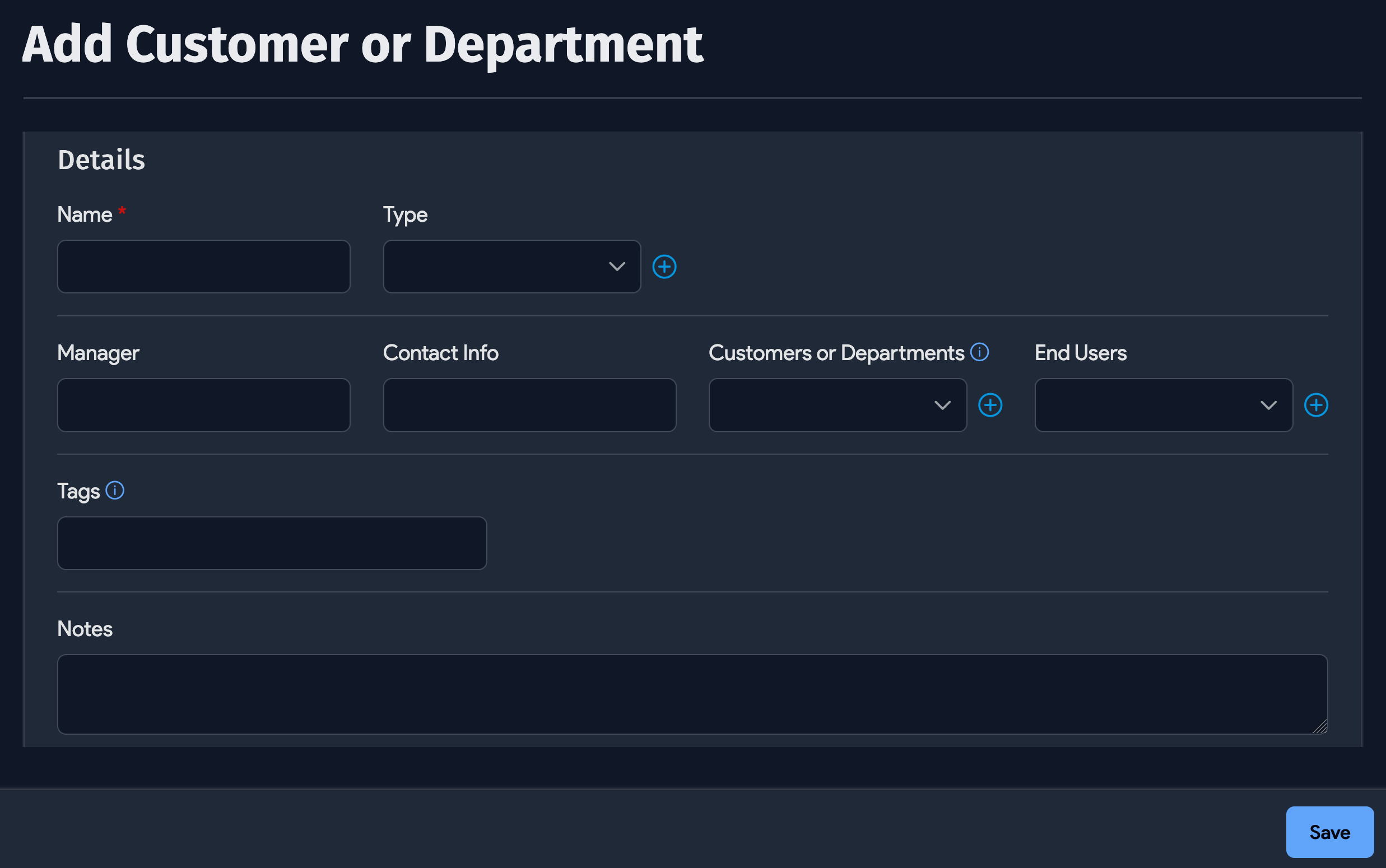Expand the End Users selection dropdown
Image resolution: width=1386 pixels, height=868 pixels.
1162,405
